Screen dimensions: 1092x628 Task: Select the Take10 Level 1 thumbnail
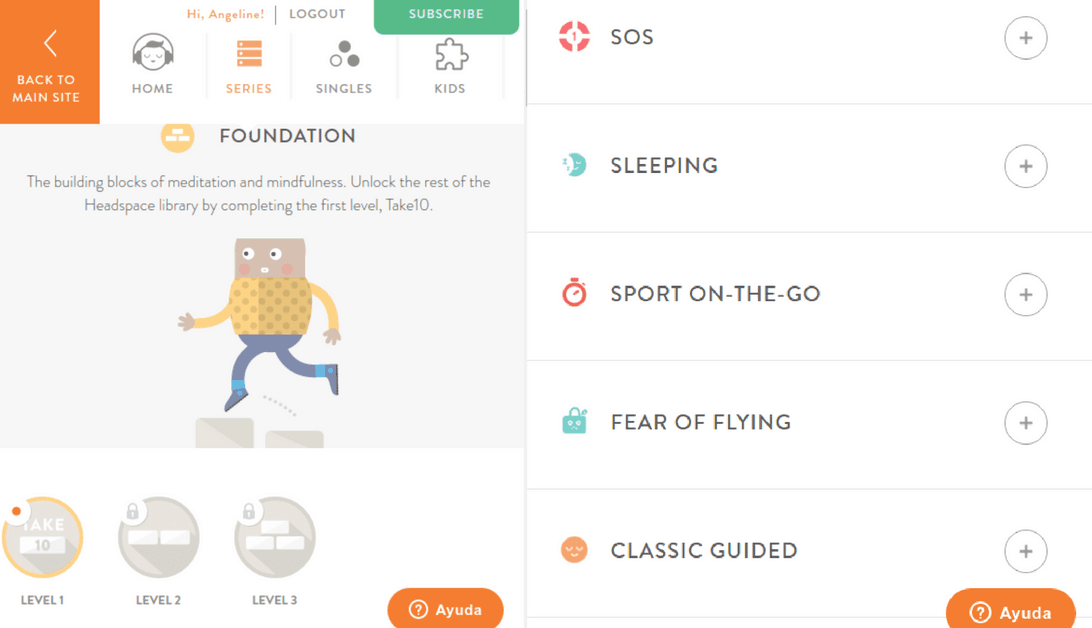pyautogui.click(x=42, y=538)
